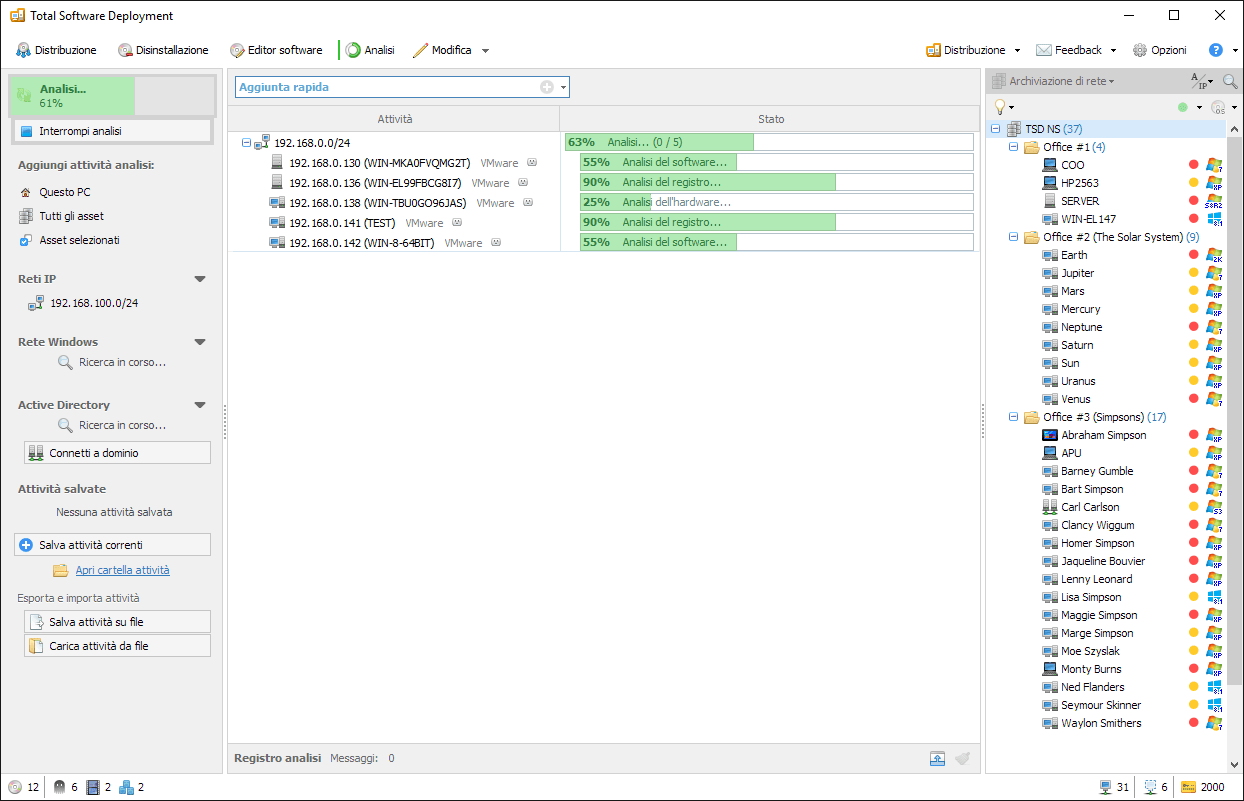Click the help question mark icon
This screenshot has width=1244, height=801.
click(x=1216, y=50)
